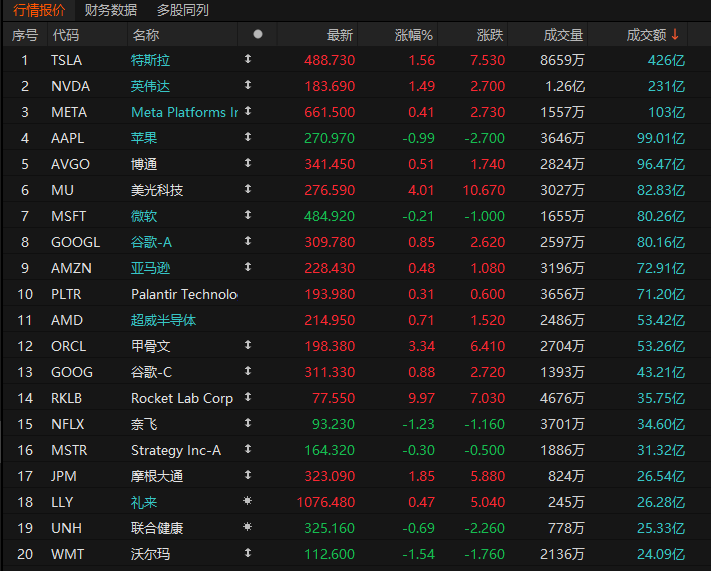The width and height of the screenshot is (711, 571).
Task: Open the 多股同列 tab
Action: pyautogui.click(x=183, y=10)
